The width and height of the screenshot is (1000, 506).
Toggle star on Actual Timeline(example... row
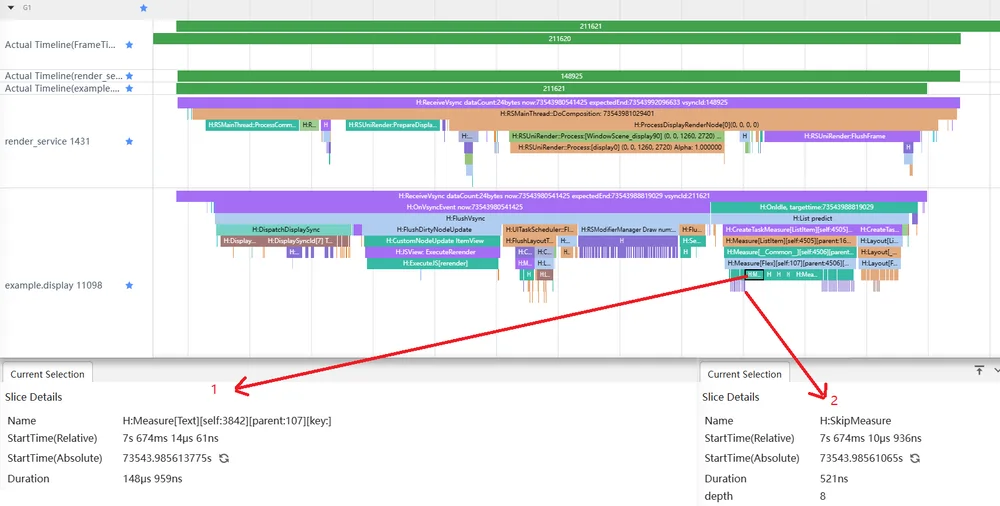click(x=129, y=88)
